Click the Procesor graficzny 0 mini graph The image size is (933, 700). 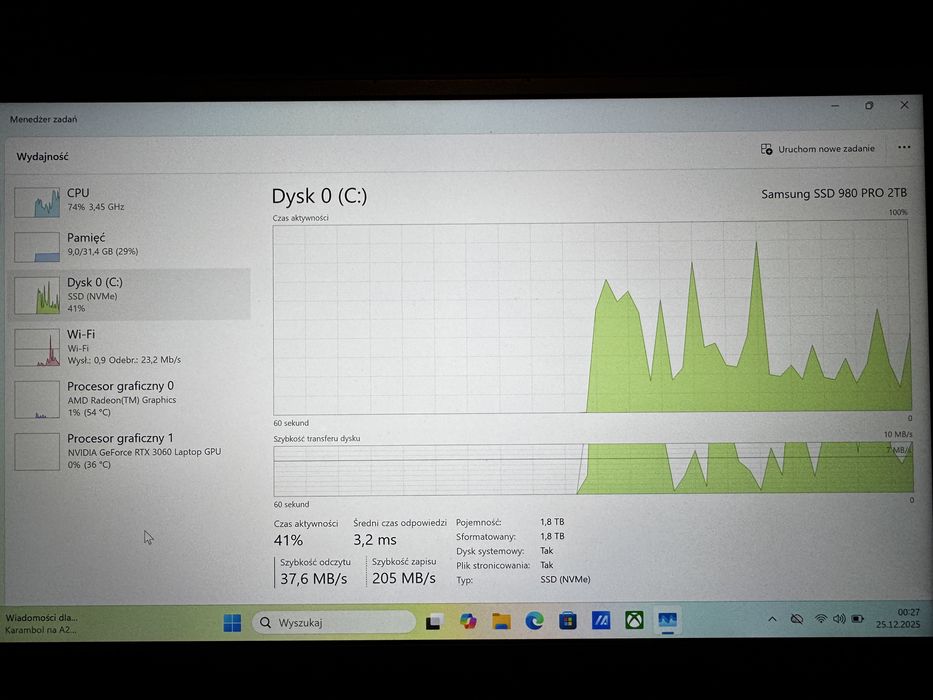pos(37,399)
